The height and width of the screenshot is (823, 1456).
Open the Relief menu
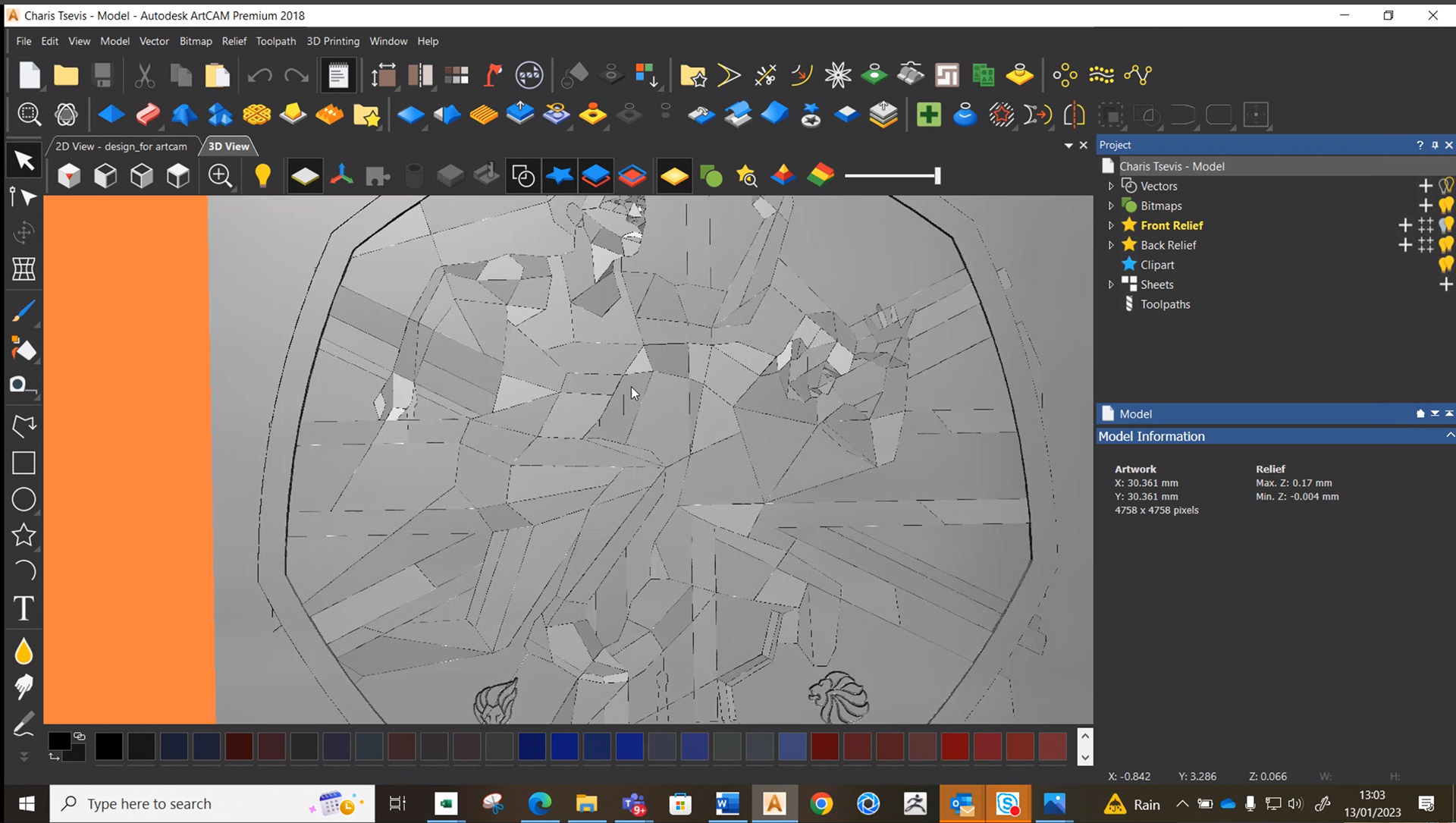pos(234,41)
